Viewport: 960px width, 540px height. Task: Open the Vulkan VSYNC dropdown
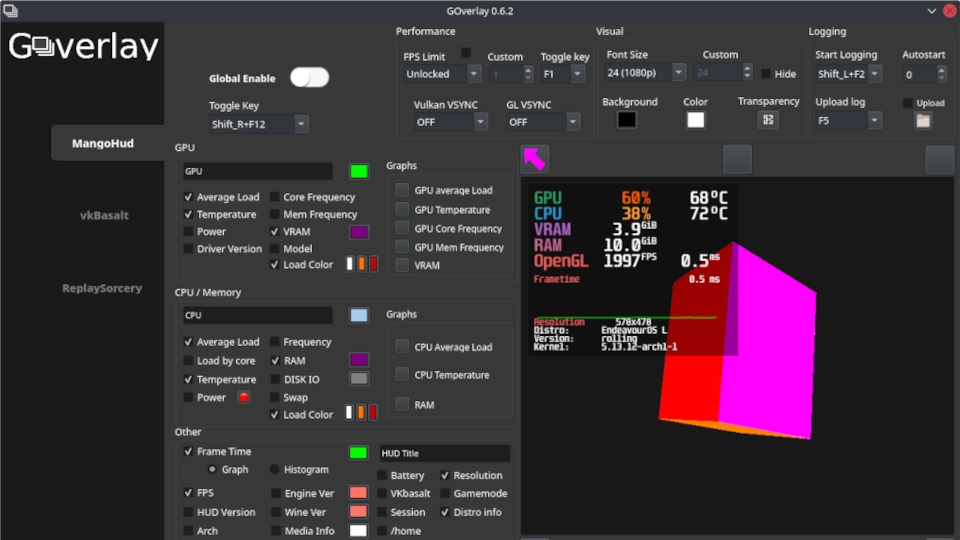pos(450,122)
